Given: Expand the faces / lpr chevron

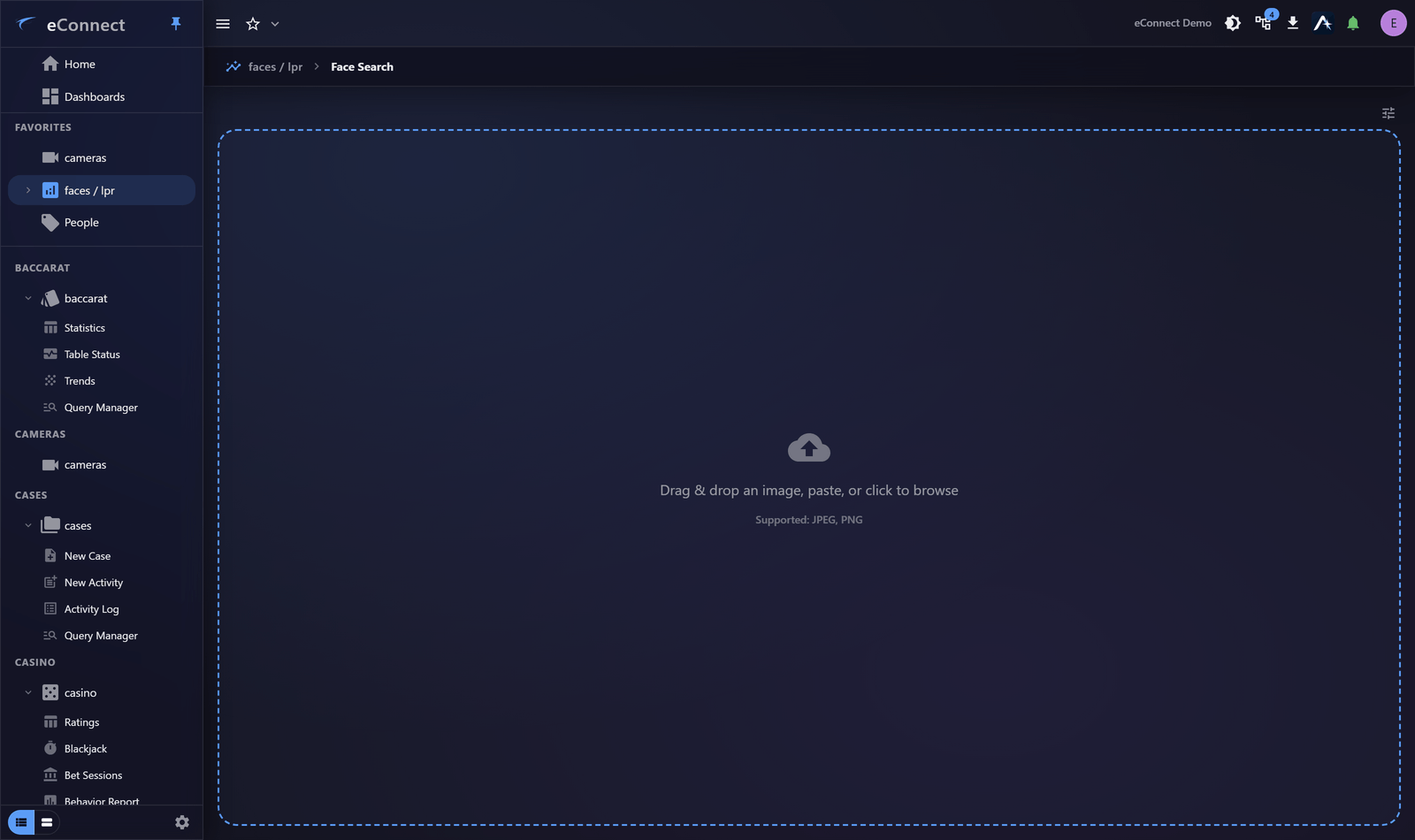Looking at the screenshot, I should pyautogui.click(x=28, y=190).
